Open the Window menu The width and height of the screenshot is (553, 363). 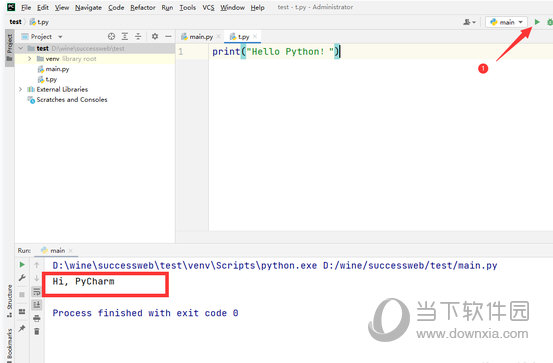[x=232, y=7]
